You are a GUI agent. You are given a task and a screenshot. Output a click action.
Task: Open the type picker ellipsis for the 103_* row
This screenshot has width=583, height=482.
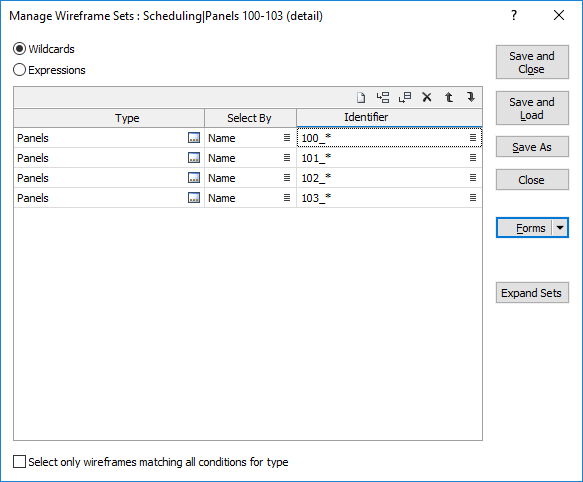click(194, 198)
